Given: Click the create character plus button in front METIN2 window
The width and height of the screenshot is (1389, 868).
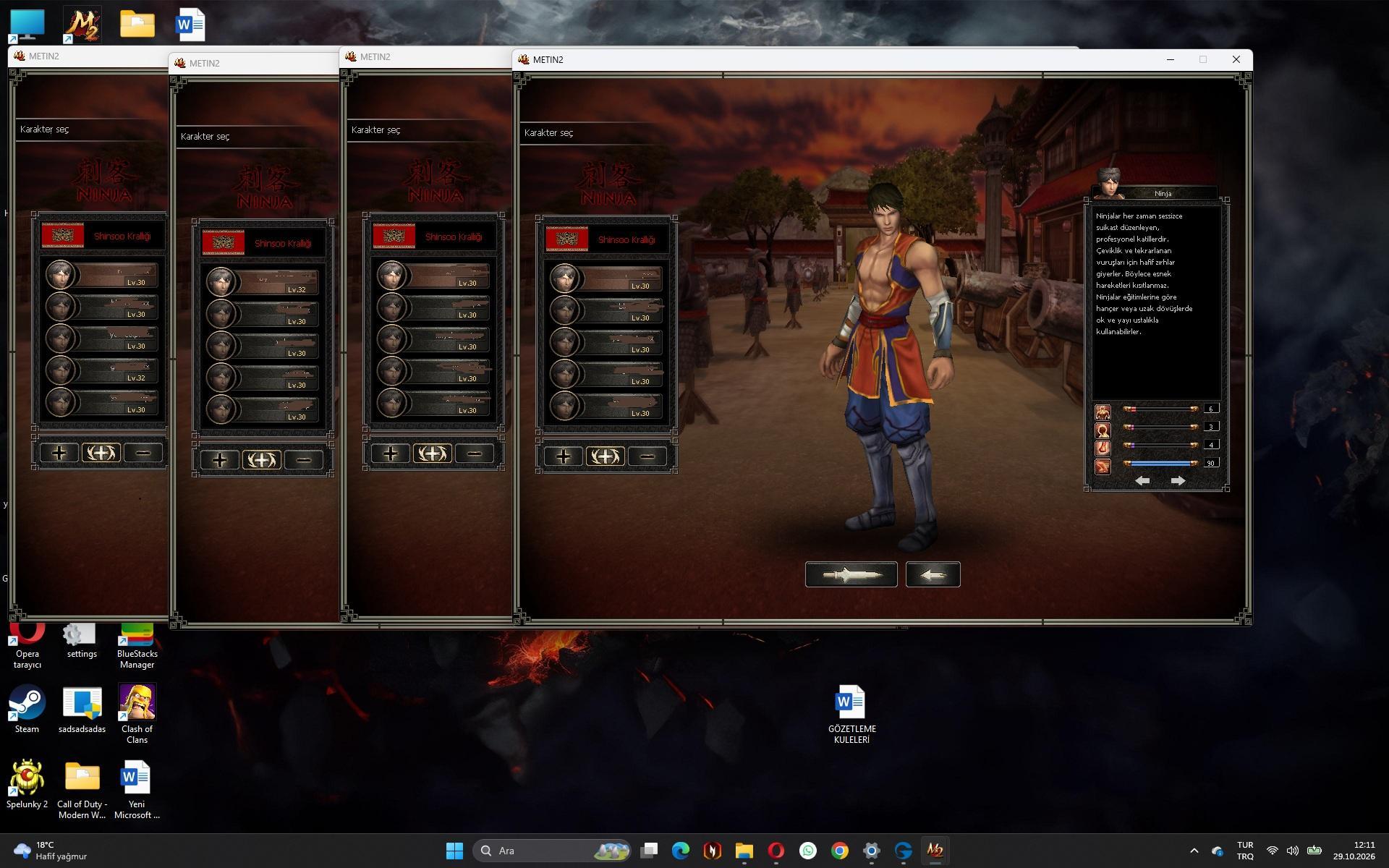Looking at the screenshot, I should coord(563,456).
